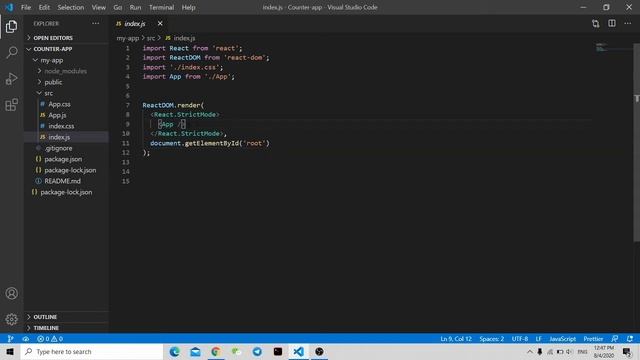Click src in the breadcrumb path
Screen dimensions: 640x360
(x=151, y=38)
